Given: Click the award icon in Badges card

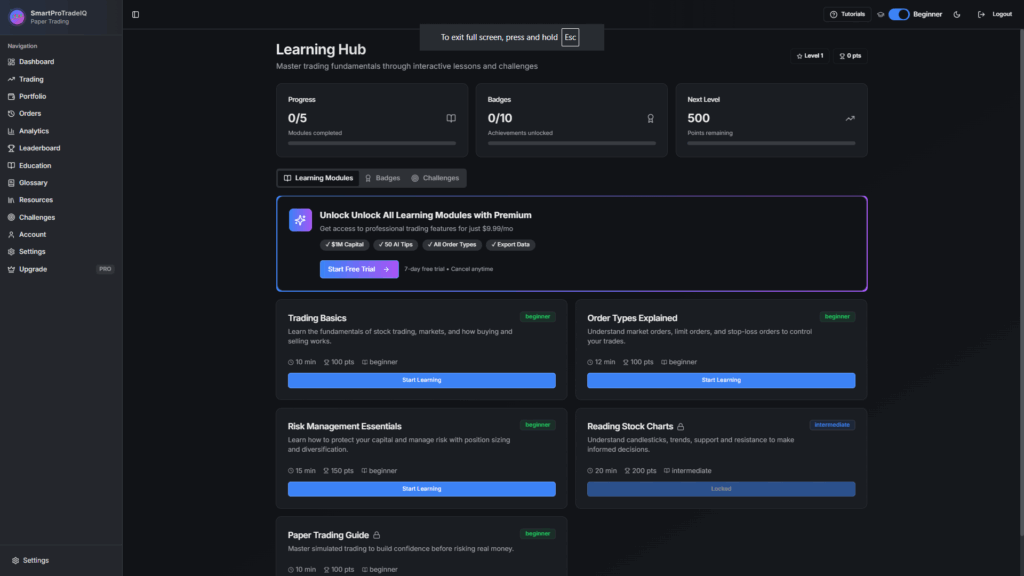Looking at the screenshot, I should pos(650,118).
